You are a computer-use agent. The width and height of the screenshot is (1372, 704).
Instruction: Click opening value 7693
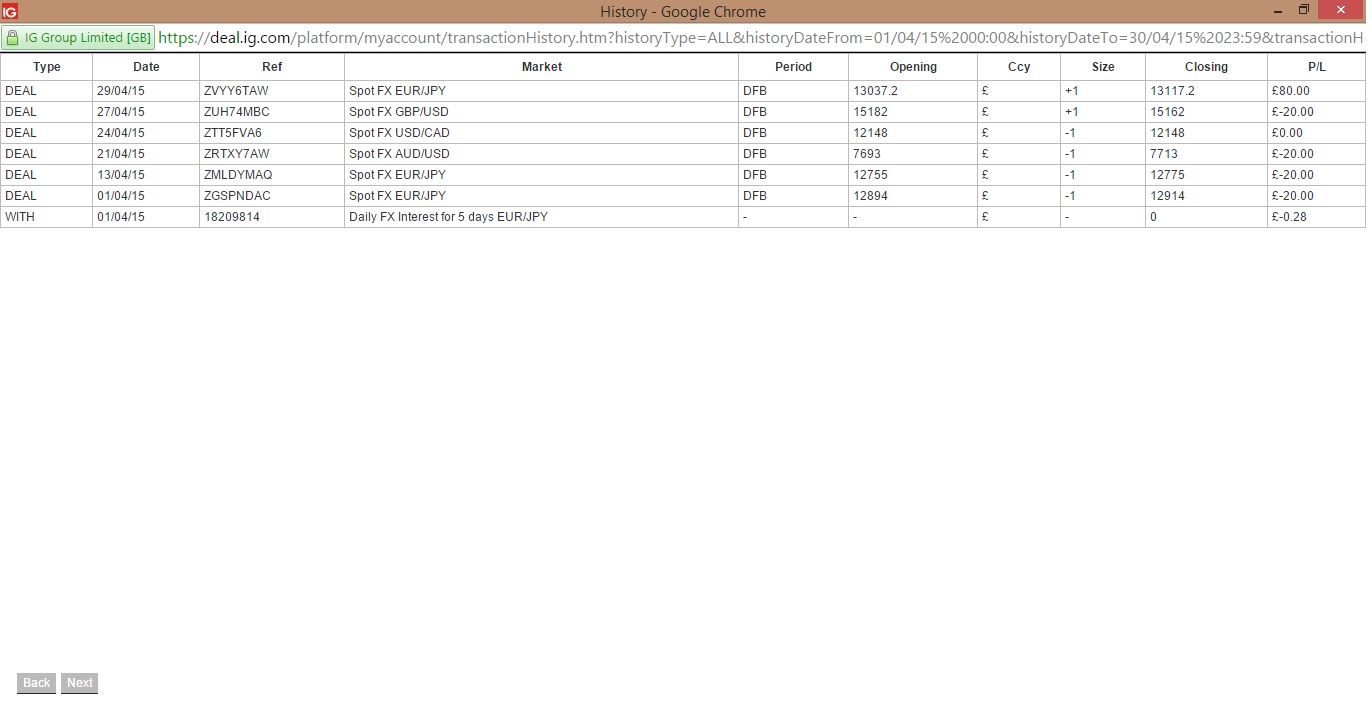[867, 154]
